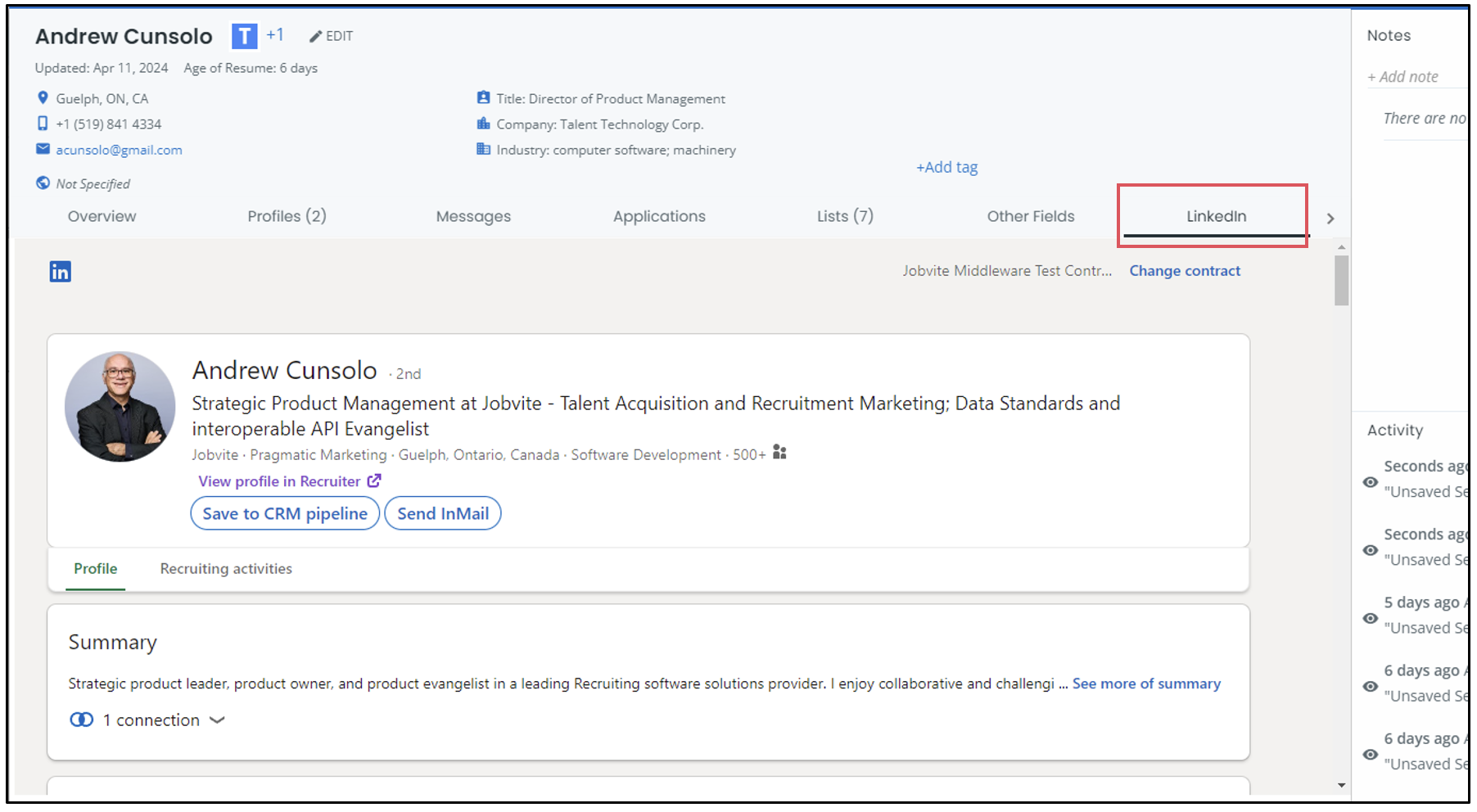Show more tabs with the right chevron
Viewport: 1477px width, 812px height.
tap(1330, 219)
